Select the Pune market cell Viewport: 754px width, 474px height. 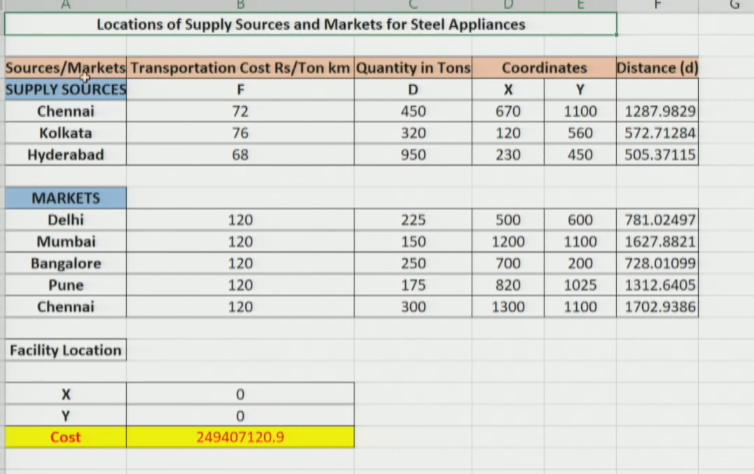coord(66,285)
